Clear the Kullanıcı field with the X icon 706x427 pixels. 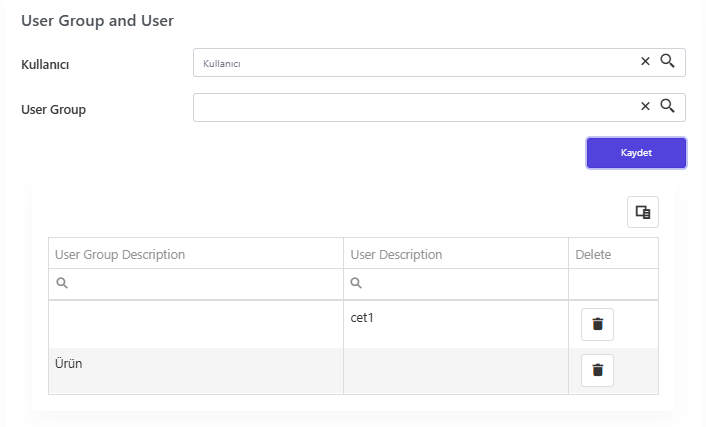645,61
